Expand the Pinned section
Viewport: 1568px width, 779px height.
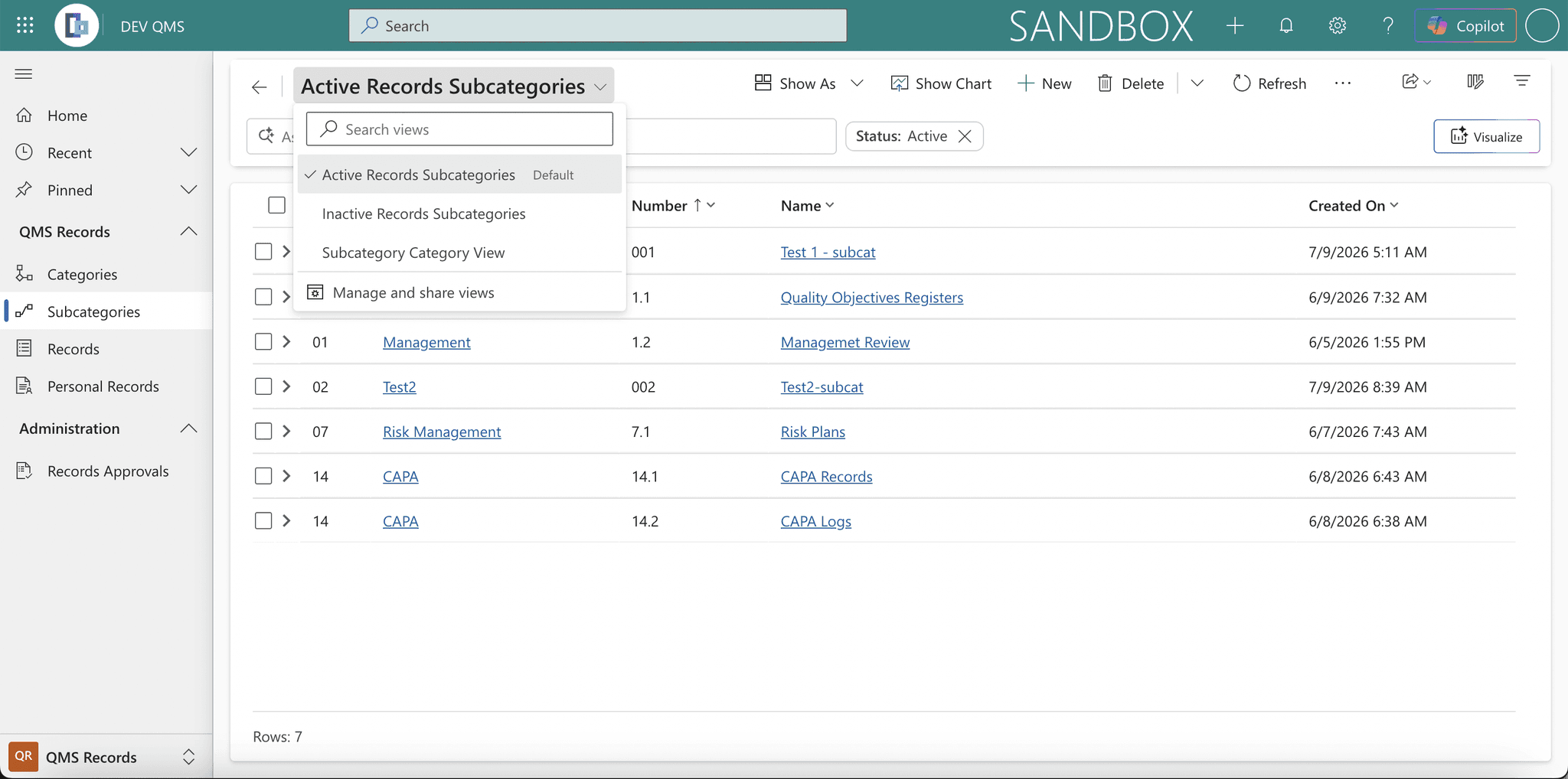[x=188, y=190]
